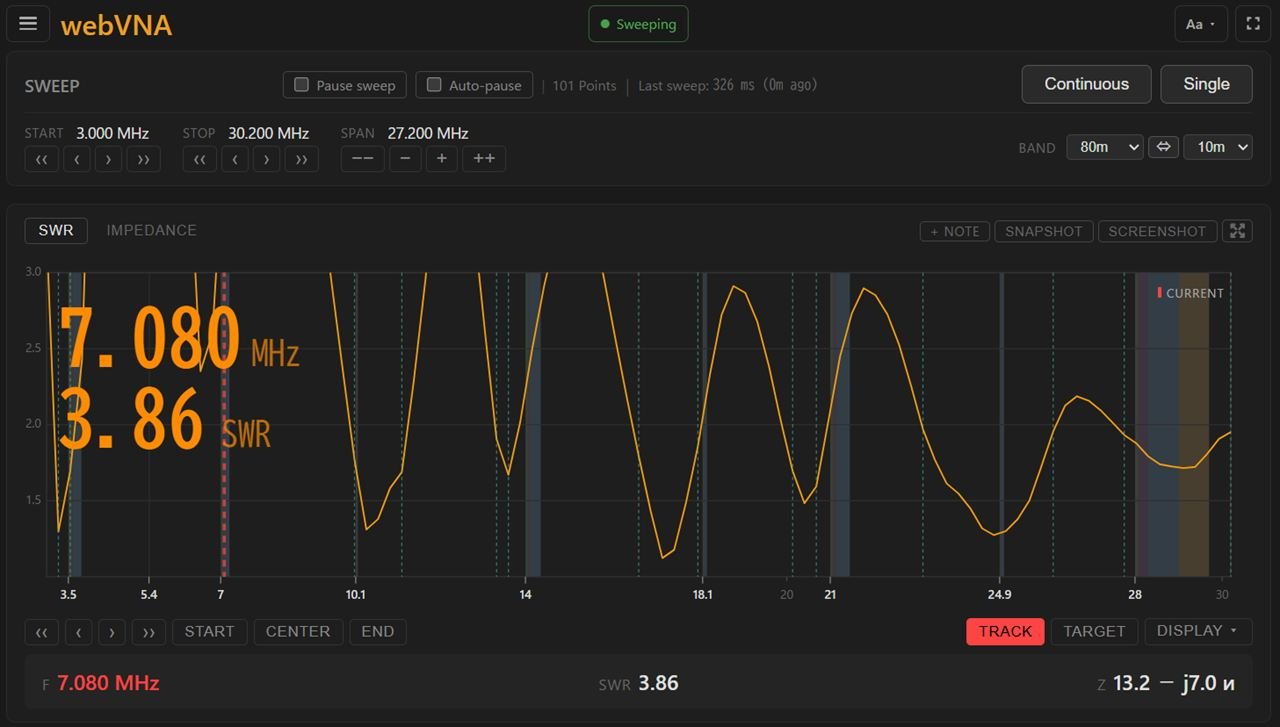This screenshot has width=1280, height=727.
Task: Move marker far right below chart
Action: [148, 632]
